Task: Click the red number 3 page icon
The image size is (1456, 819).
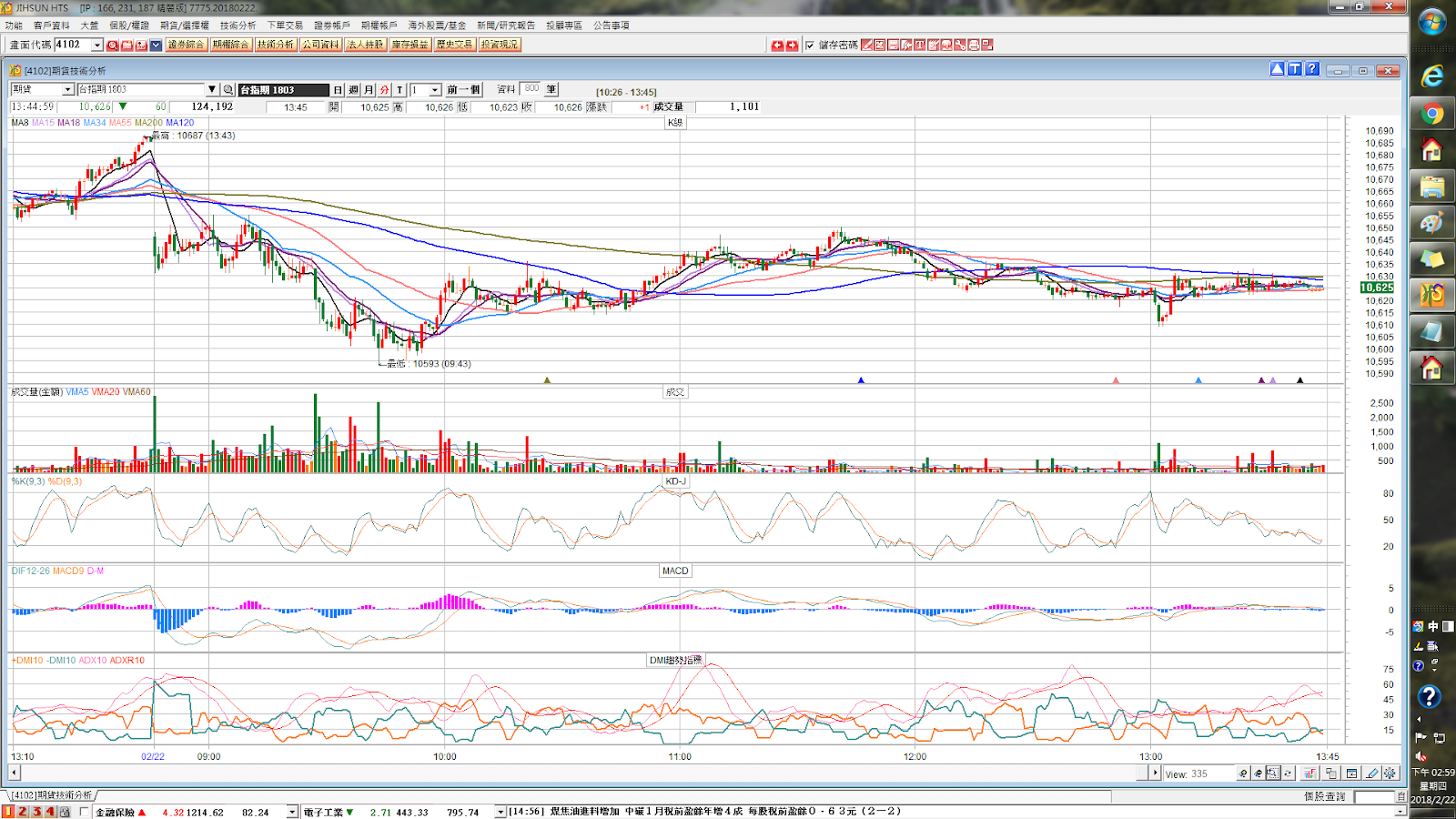Action: (36, 812)
